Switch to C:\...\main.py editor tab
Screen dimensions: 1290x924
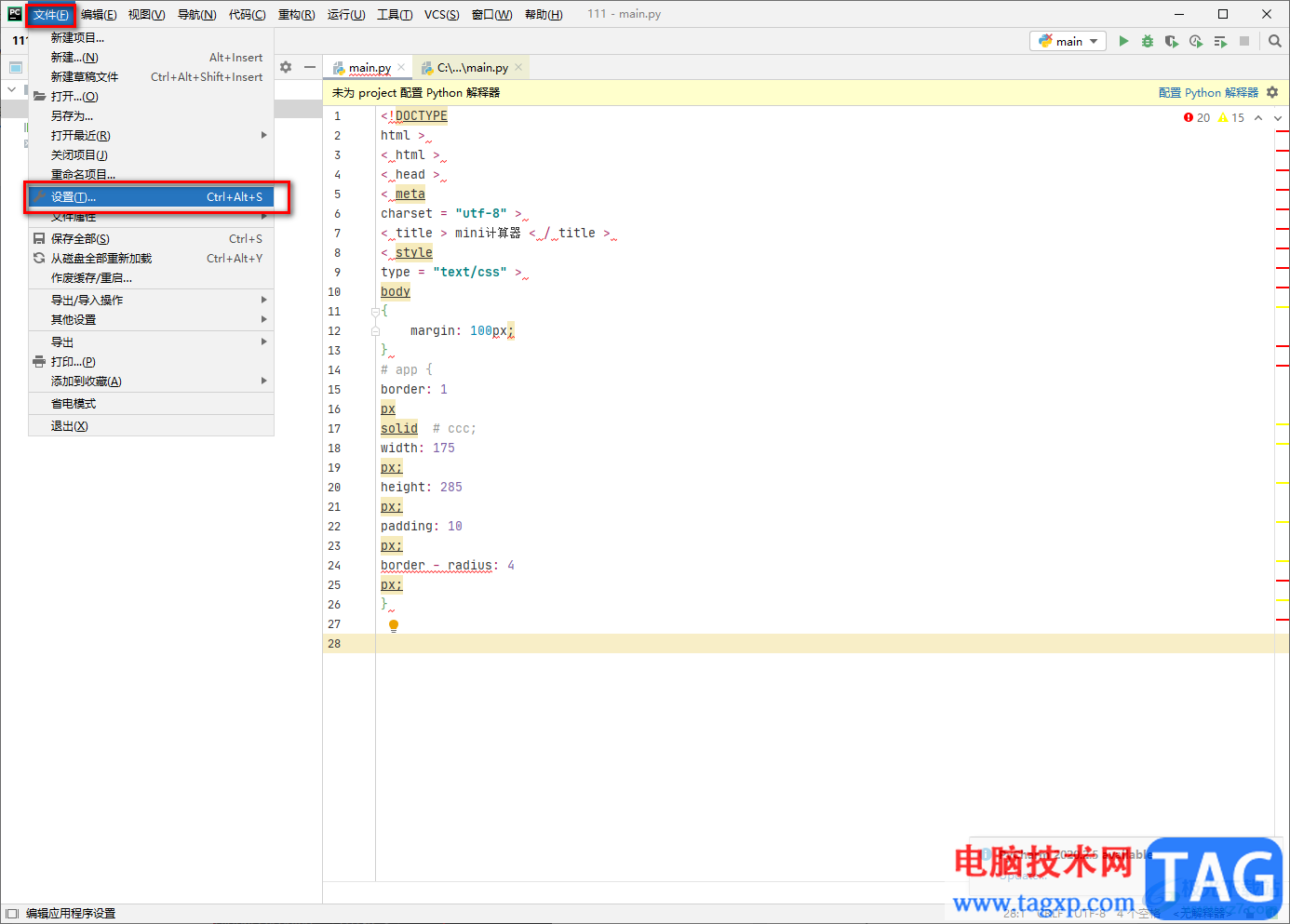point(472,68)
